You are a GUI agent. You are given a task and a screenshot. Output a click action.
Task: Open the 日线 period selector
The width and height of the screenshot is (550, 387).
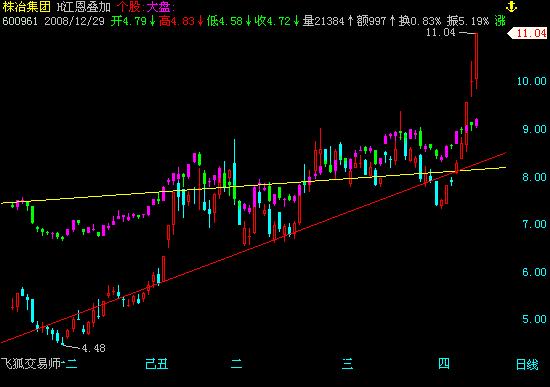click(x=527, y=365)
